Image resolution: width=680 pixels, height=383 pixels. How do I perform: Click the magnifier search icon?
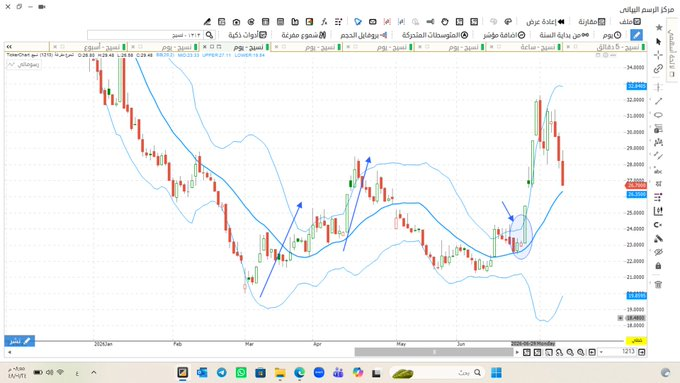(209, 35)
